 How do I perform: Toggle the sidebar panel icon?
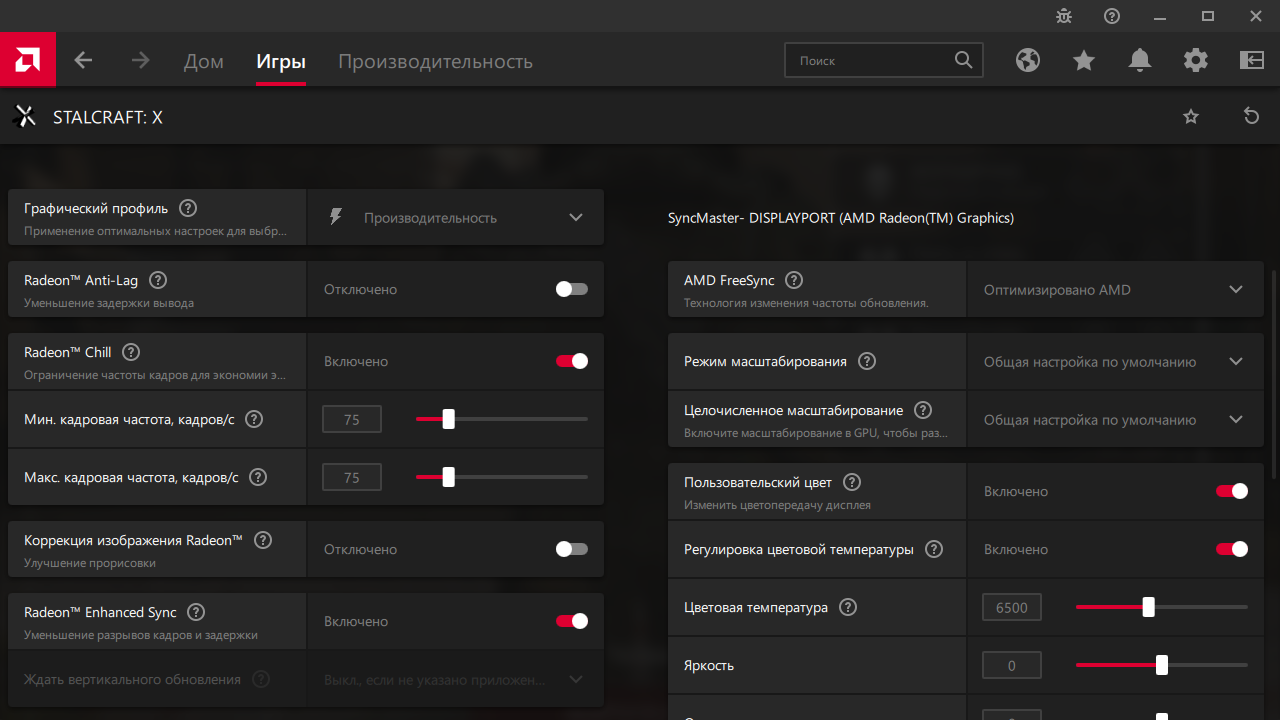pyautogui.click(x=1252, y=60)
